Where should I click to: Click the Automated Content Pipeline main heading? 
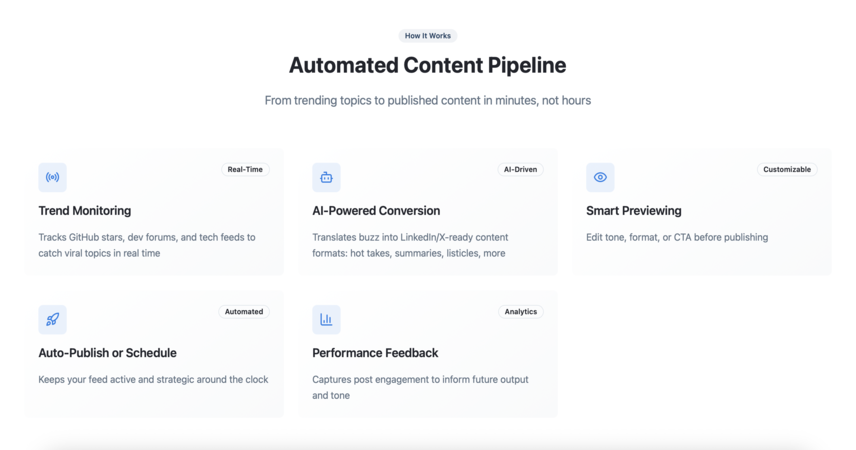coord(427,65)
